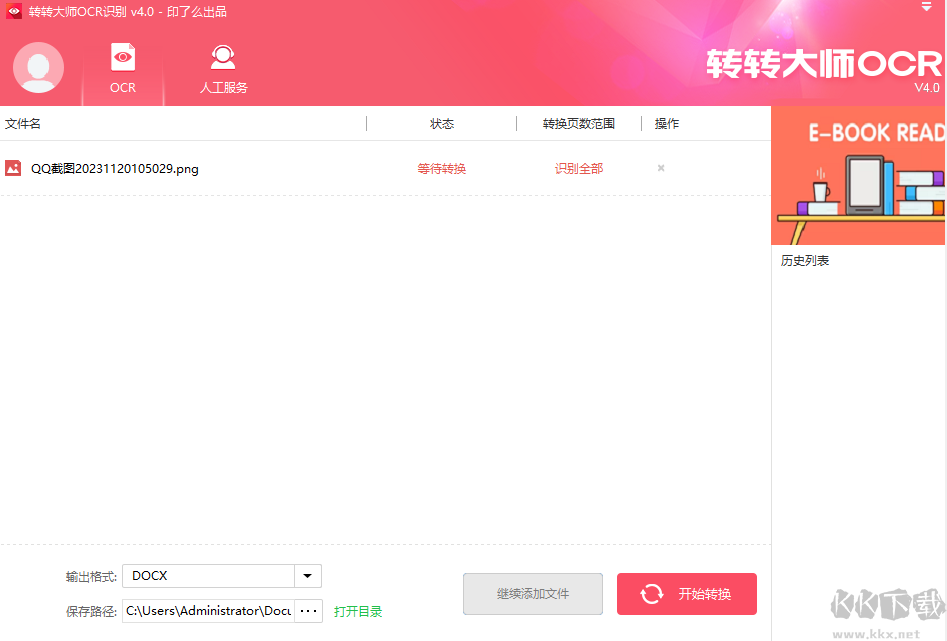Click the image file icon beside QQ截图 file
This screenshot has width=947, height=641.
point(13,168)
